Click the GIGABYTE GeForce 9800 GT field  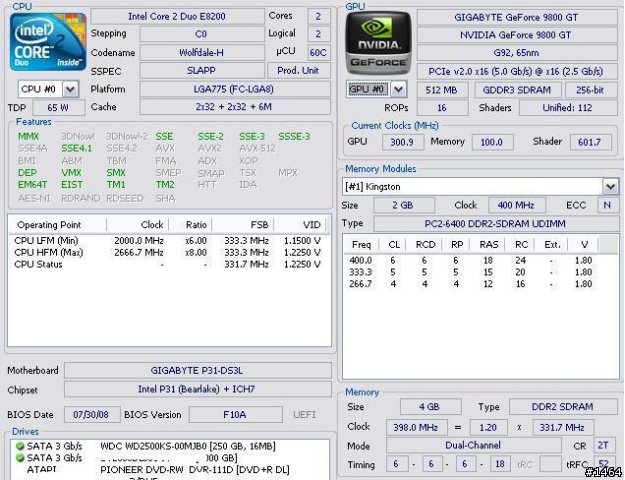point(516,18)
